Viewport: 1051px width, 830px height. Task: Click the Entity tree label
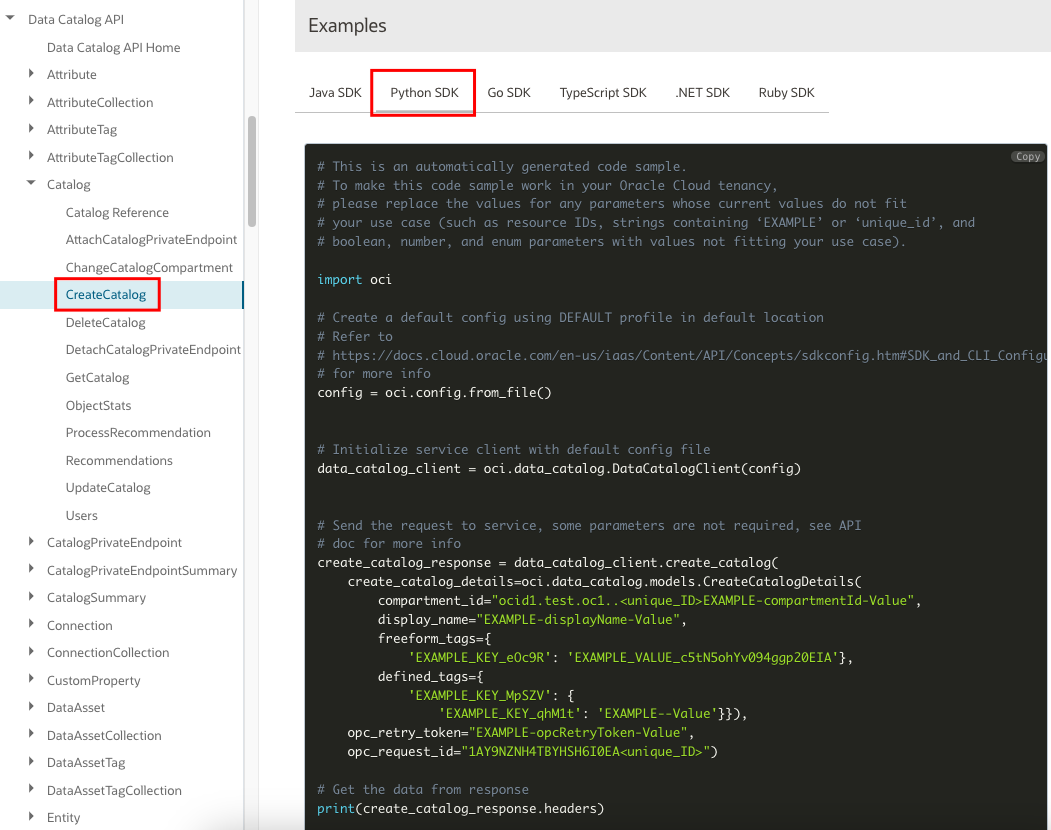coord(64,817)
